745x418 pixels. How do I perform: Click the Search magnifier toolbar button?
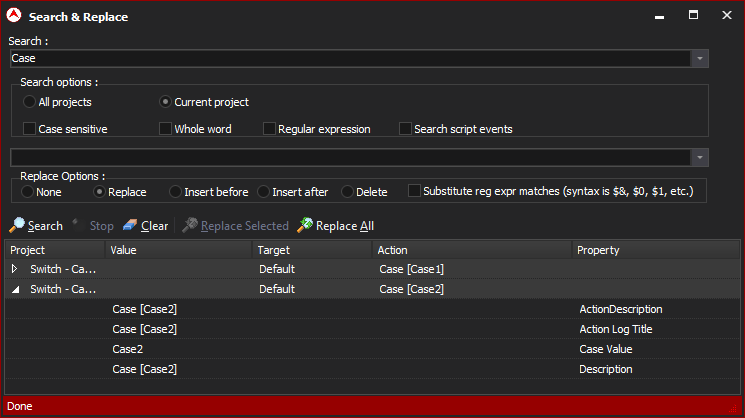point(36,226)
